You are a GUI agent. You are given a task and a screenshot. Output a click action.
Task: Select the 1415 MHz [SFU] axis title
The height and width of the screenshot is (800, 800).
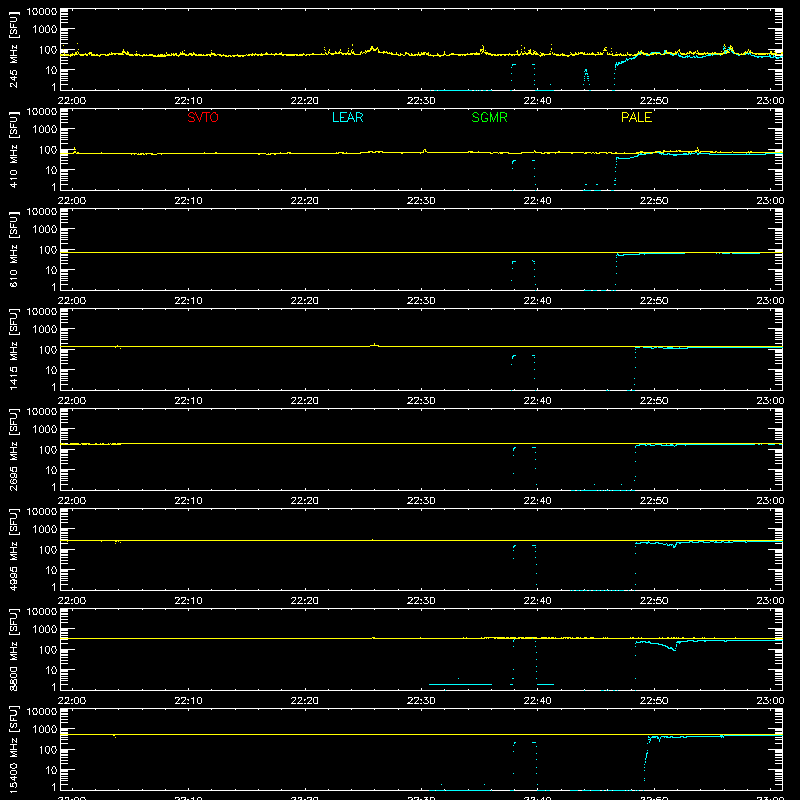click(13, 349)
